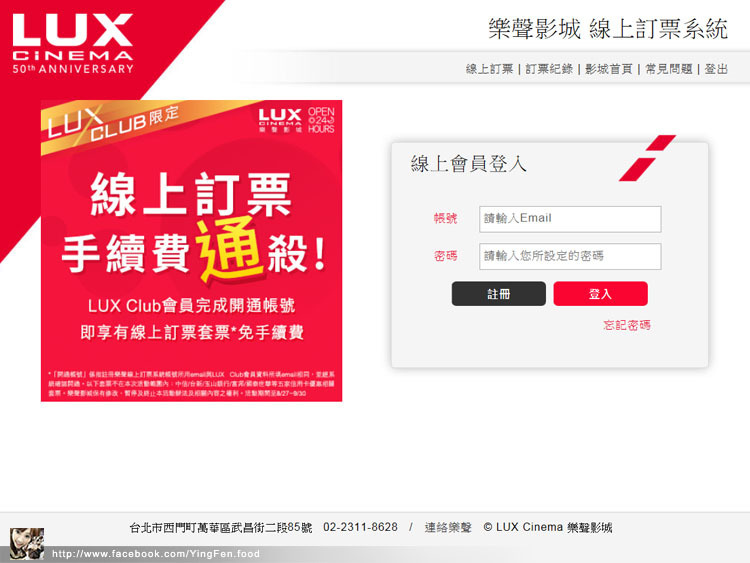Screen dimensions: 750x563
Task: Go to 影城首頁 in the top navigation
Action: point(609,69)
